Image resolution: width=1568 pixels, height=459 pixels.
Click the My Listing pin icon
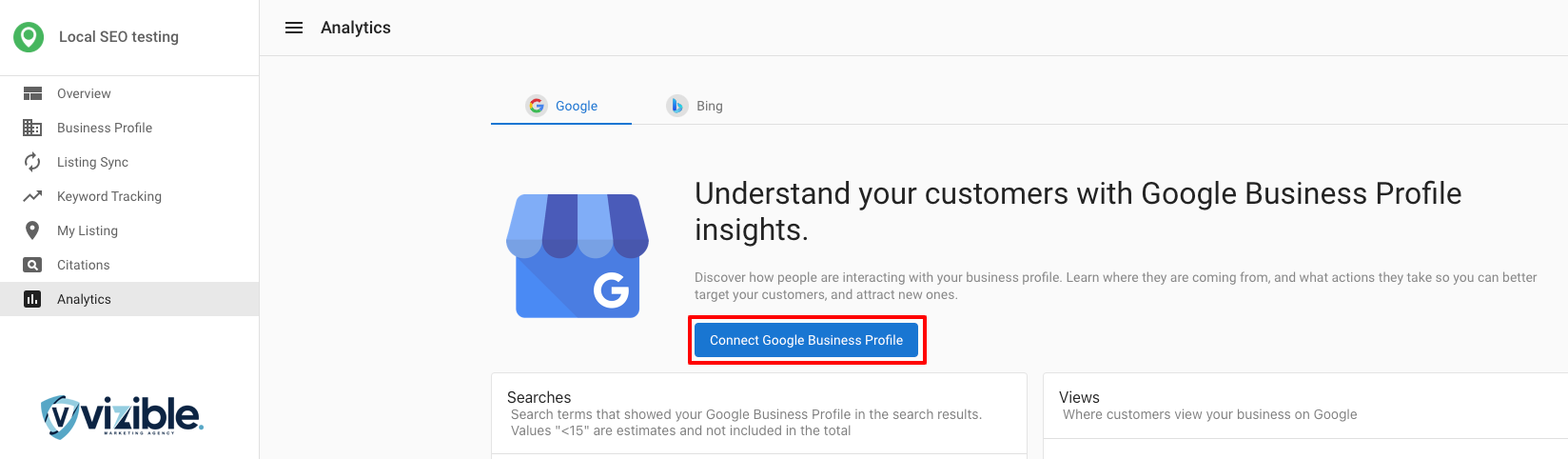(32, 230)
